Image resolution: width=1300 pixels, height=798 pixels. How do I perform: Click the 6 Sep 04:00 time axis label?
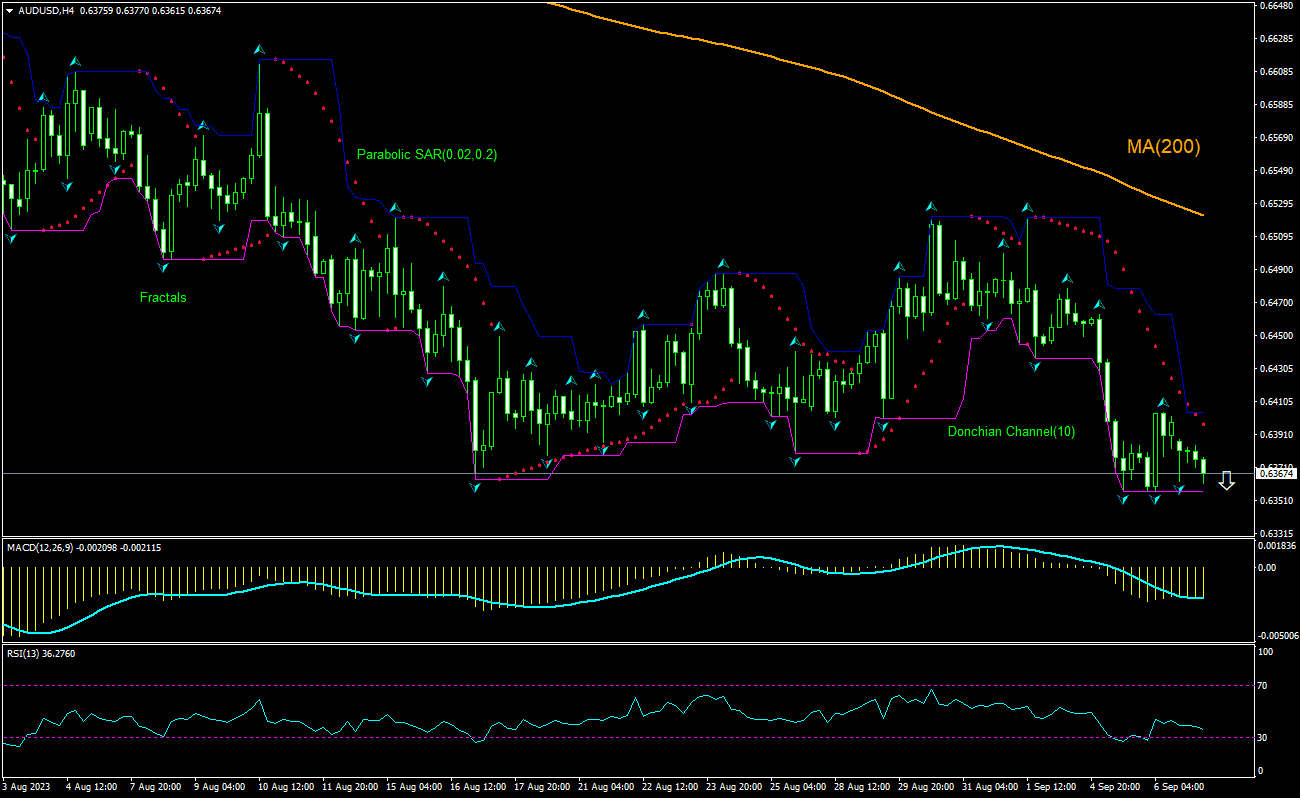point(1179,787)
